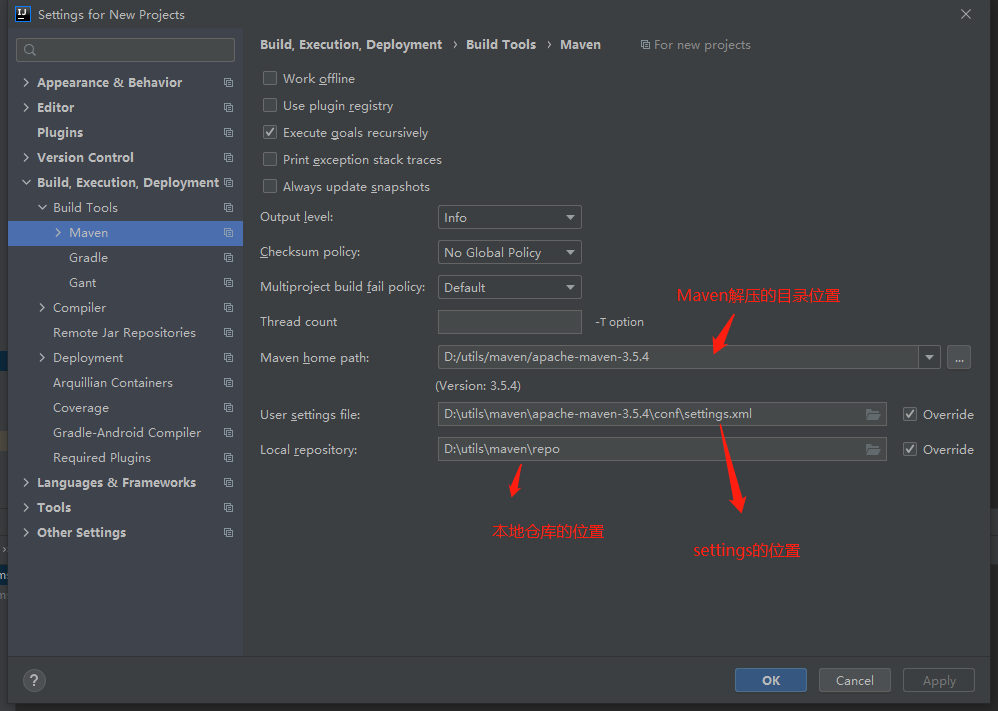The image size is (998, 711).
Task: Open Remote Jar Repositories settings
Action: 124,333
